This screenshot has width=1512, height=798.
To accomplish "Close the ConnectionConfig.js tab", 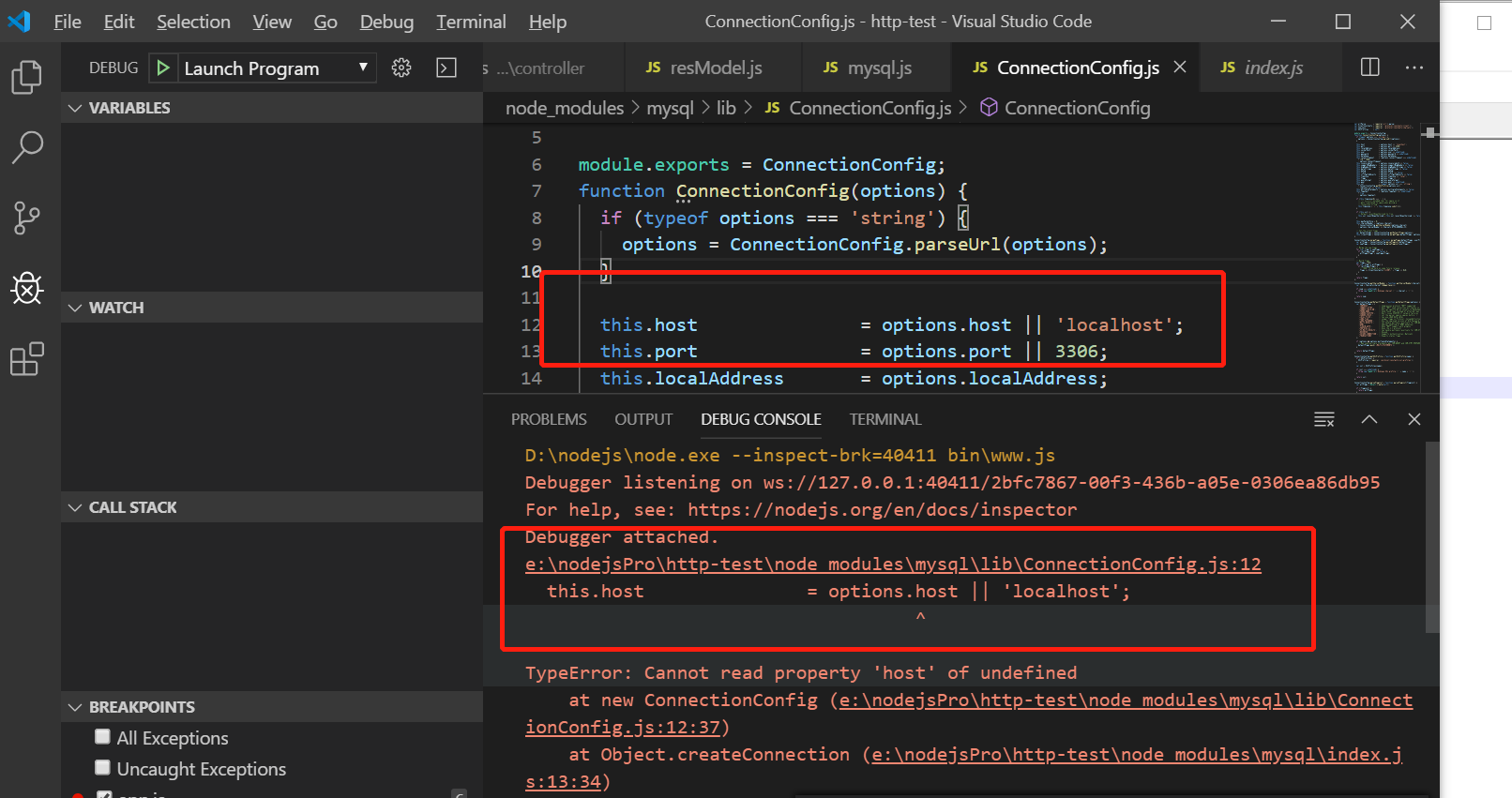I will click(1180, 67).
